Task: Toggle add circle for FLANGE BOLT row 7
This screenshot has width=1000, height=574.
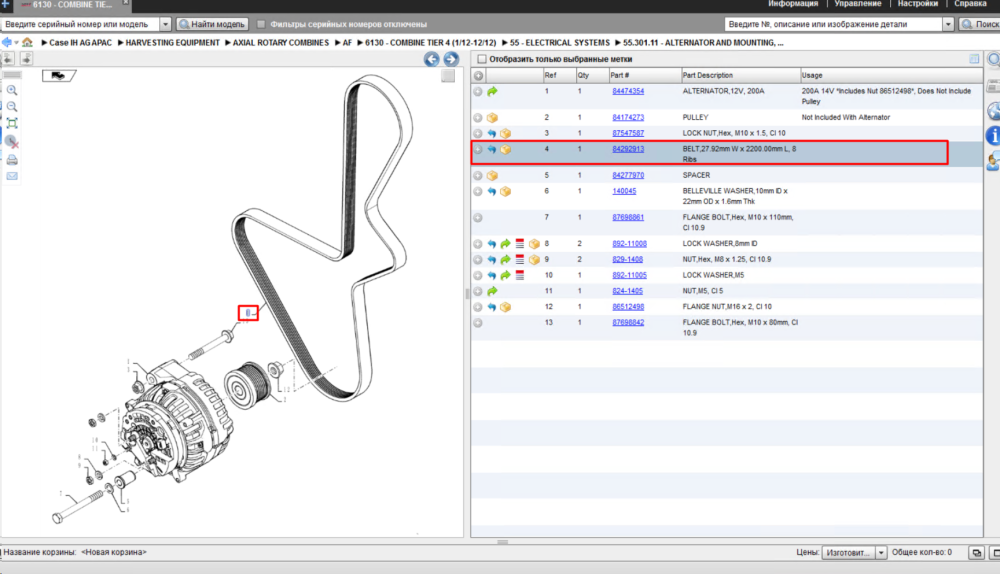Action: pos(478,217)
